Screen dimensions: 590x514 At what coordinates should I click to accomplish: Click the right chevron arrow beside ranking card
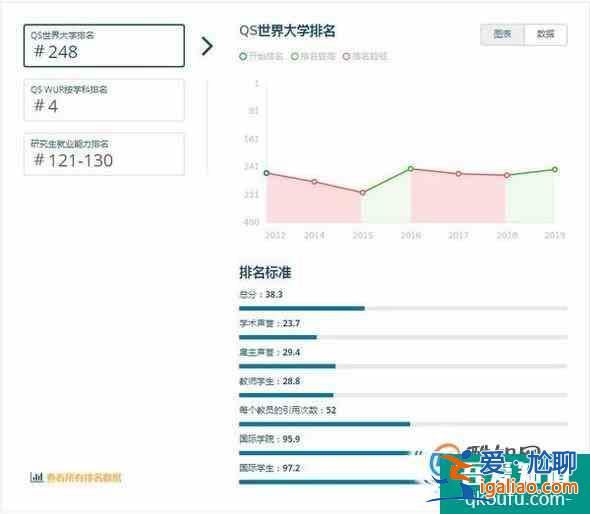point(207,46)
